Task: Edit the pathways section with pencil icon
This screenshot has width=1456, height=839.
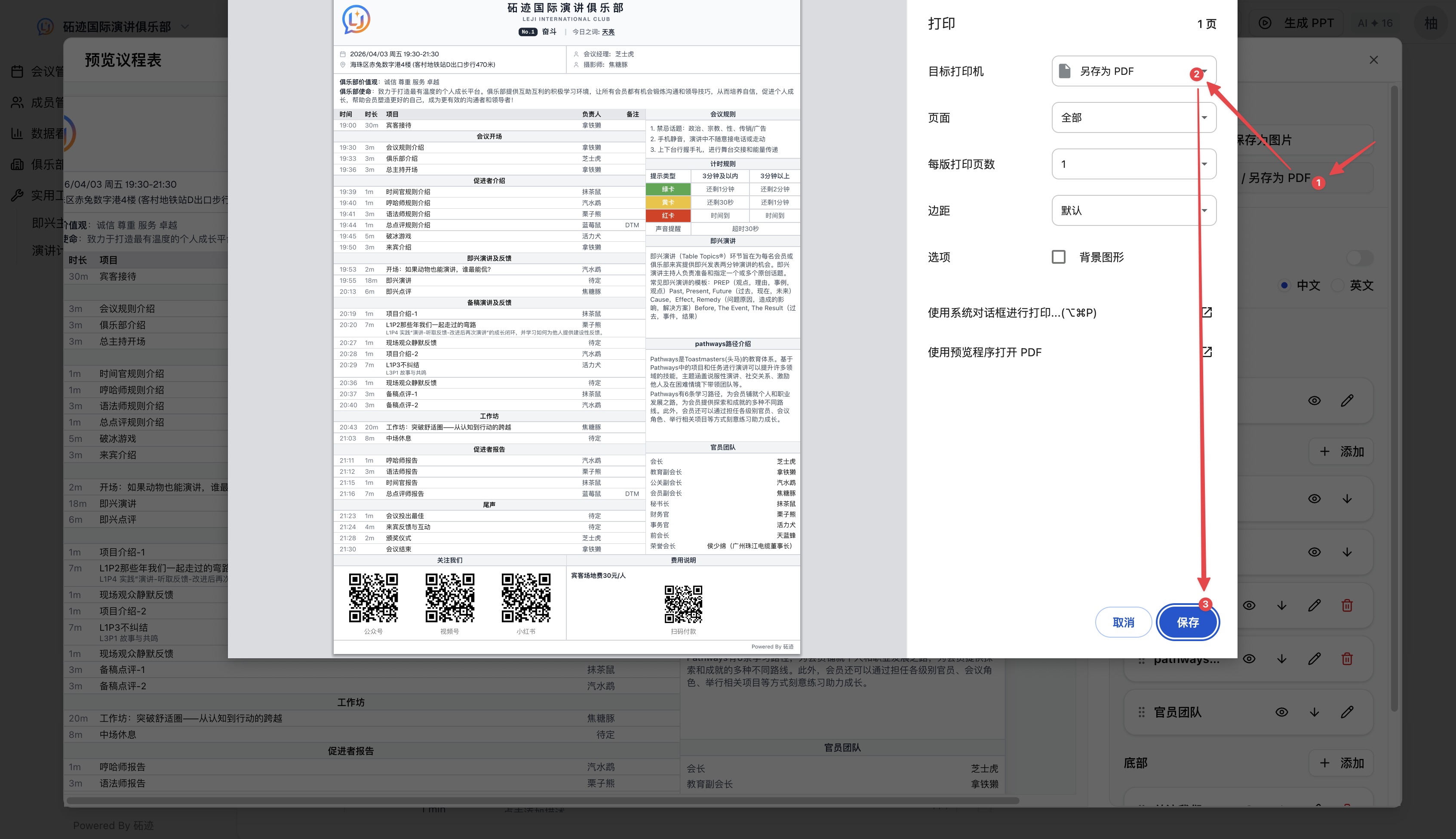Action: click(x=1315, y=659)
